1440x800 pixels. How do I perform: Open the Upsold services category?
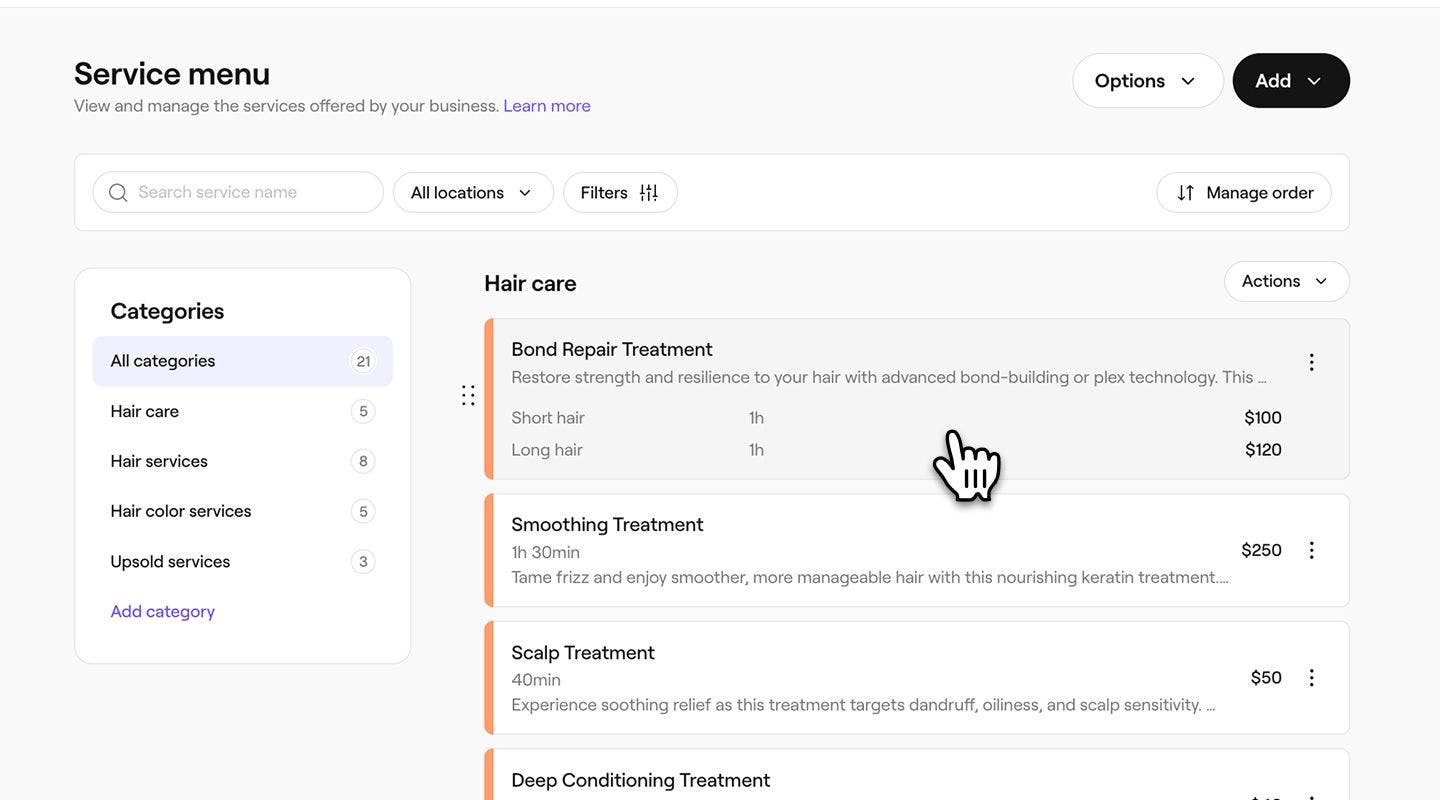click(170, 562)
